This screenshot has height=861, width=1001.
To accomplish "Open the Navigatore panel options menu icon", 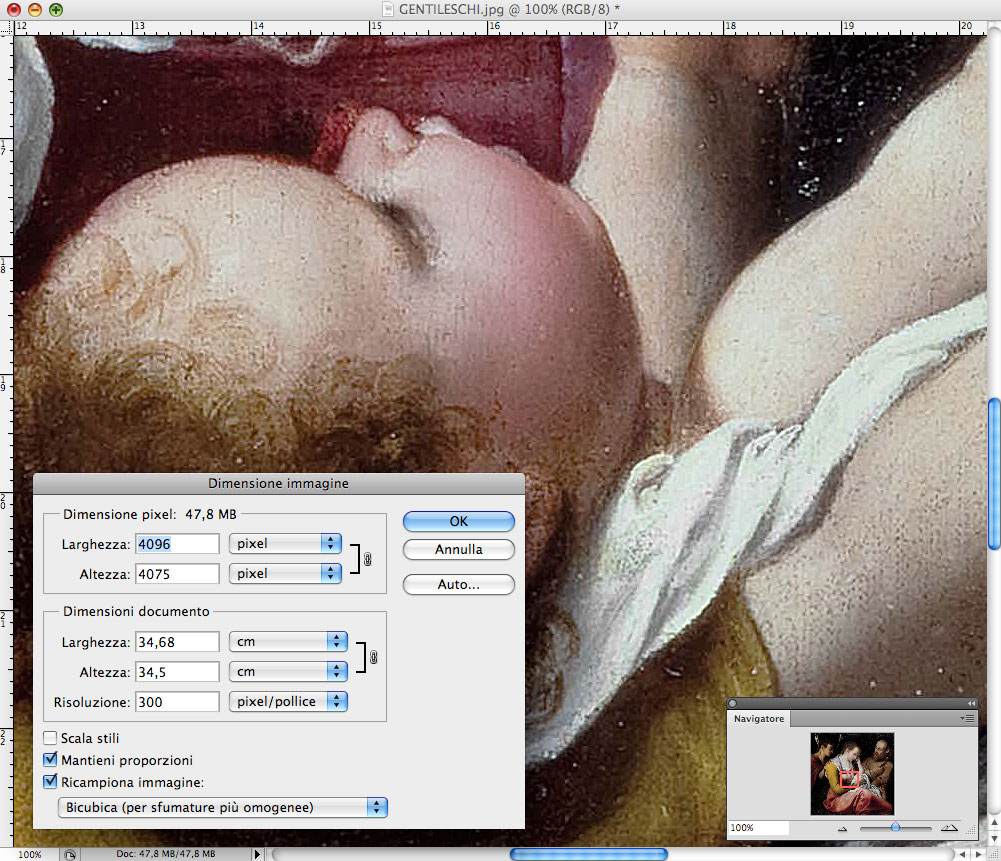I will click(968, 719).
